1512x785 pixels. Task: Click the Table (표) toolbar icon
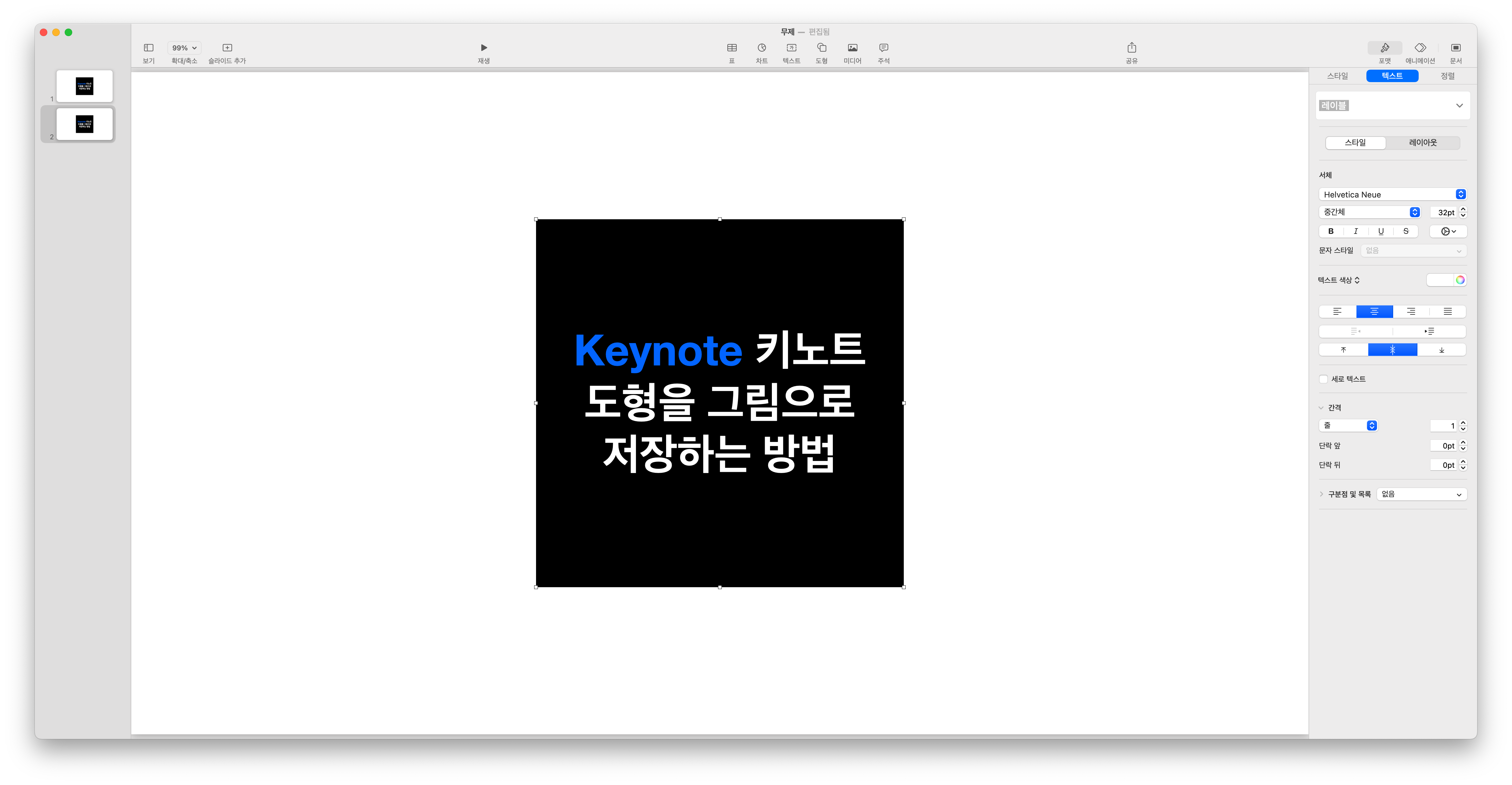pos(731,48)
